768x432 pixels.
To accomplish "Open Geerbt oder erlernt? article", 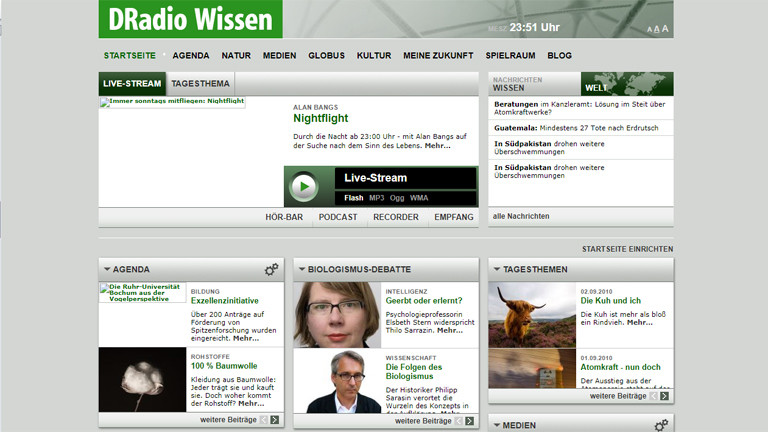I will click(424, 301).
